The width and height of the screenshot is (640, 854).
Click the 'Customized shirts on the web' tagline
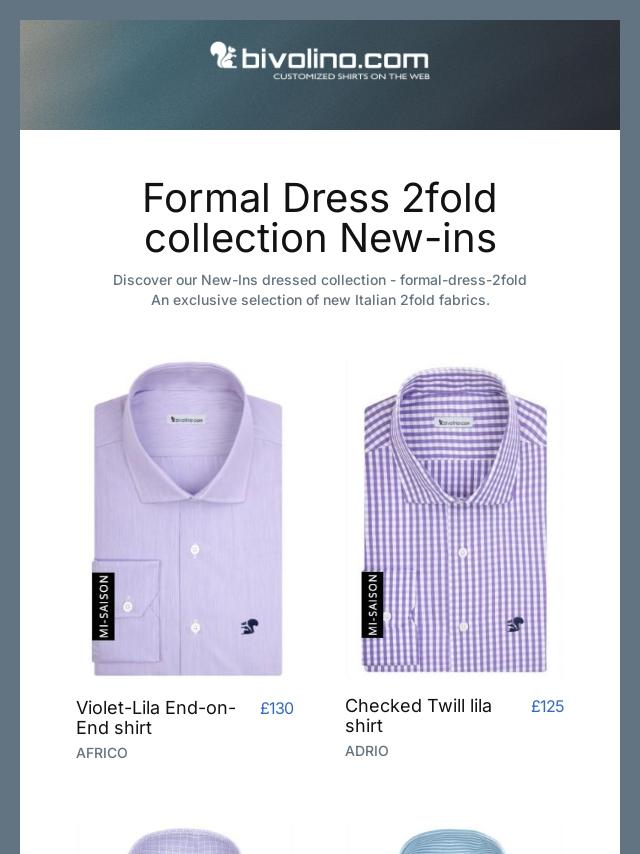351,76
